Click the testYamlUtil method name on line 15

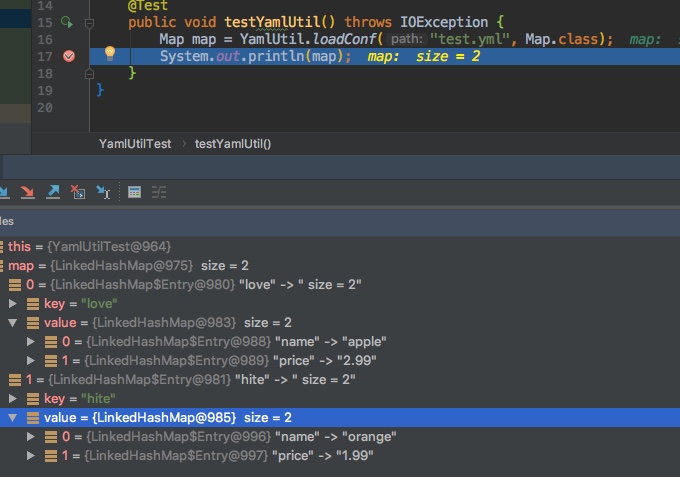272,22
